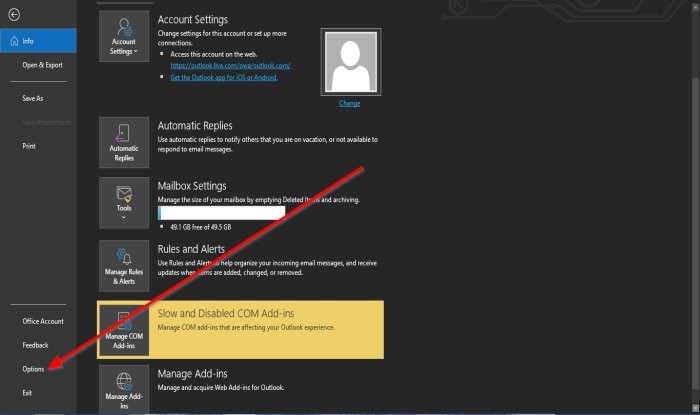Open the Feedback section
This screenshot has height=415, width=700.
(35, 345)
